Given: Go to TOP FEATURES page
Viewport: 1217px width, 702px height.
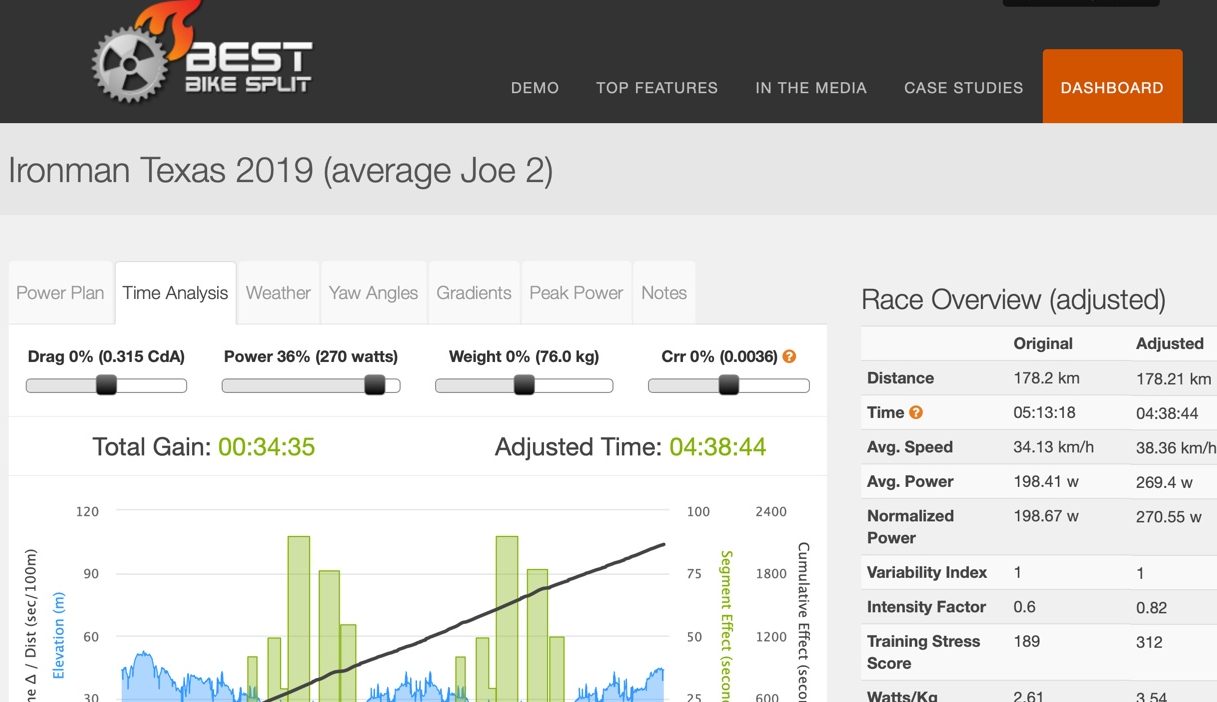Looking at the screenshot, I should point(656,88).
